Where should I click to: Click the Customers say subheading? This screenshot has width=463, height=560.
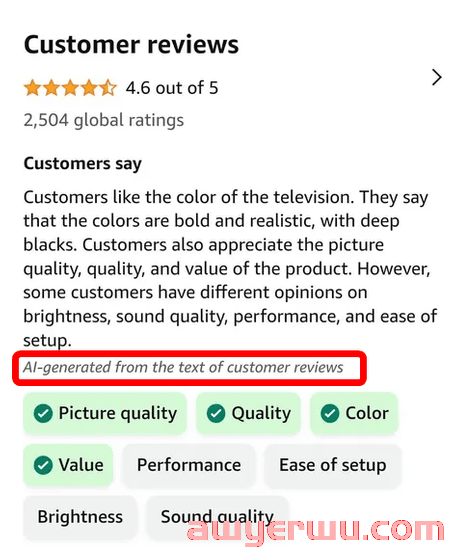83,164
